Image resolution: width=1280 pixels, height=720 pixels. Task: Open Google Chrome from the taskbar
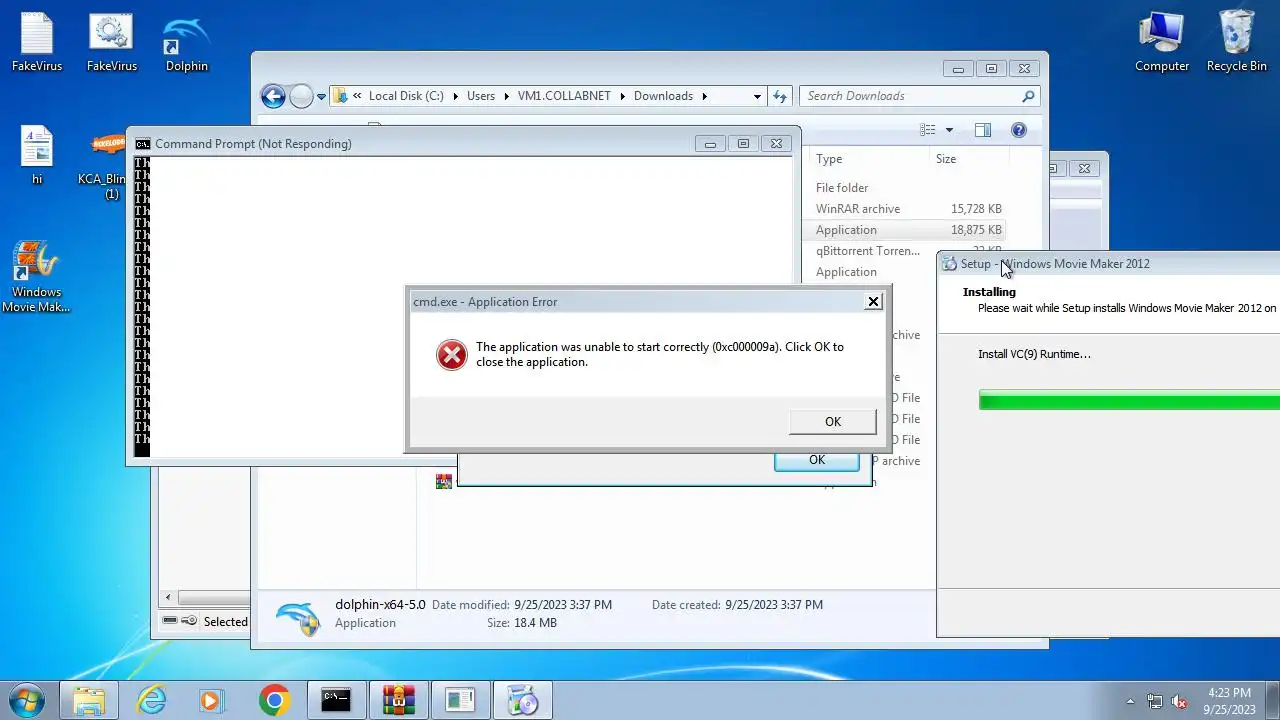pyautogui.click(x=274, y=700)
